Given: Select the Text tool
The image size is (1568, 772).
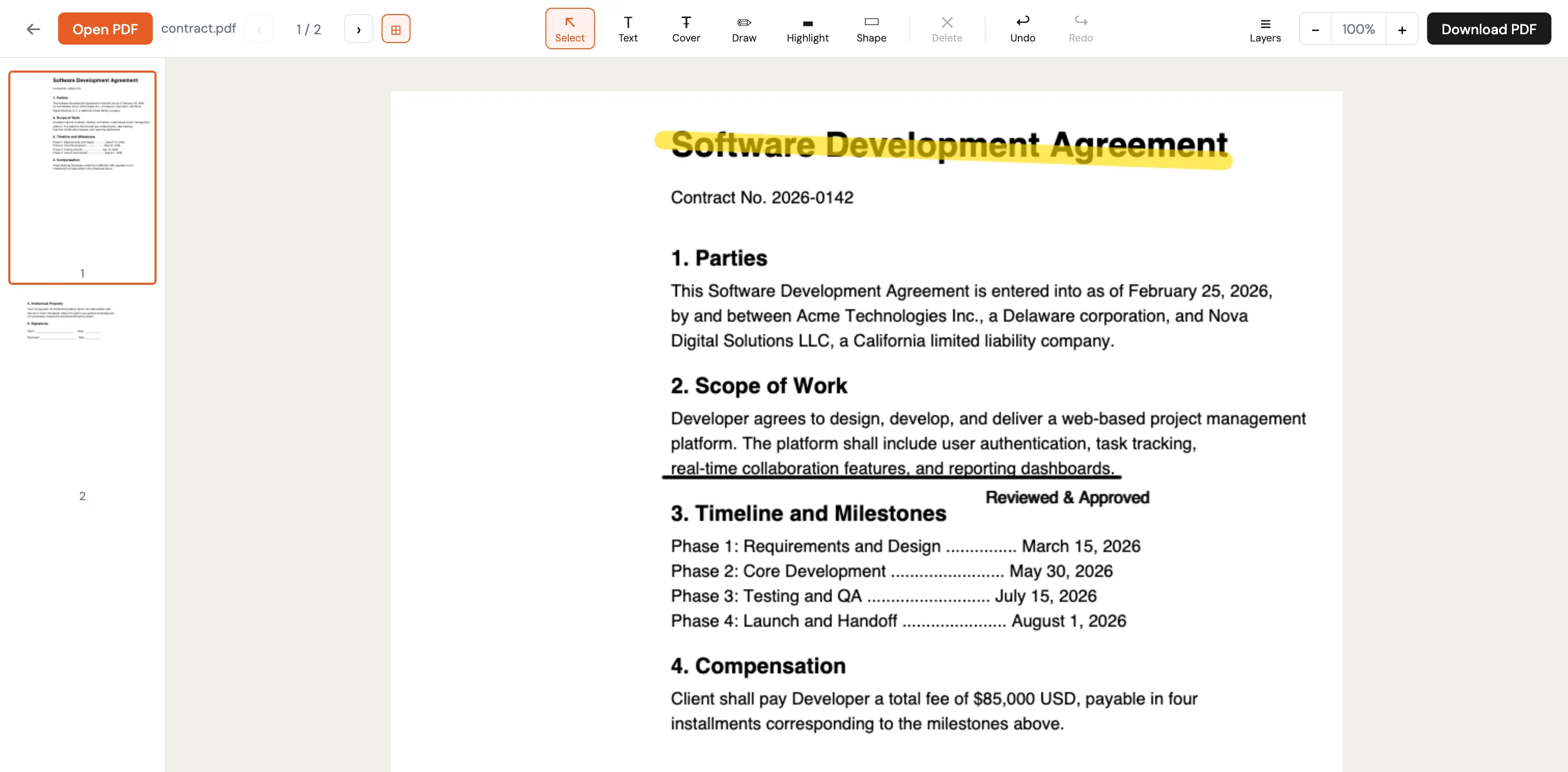Looking at the screenshot, I should click(627, 28).
